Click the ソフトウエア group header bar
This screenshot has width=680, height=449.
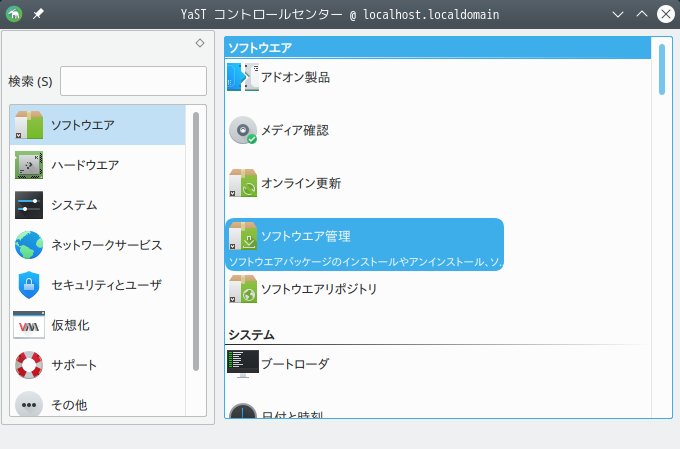(x=438, y=48)
